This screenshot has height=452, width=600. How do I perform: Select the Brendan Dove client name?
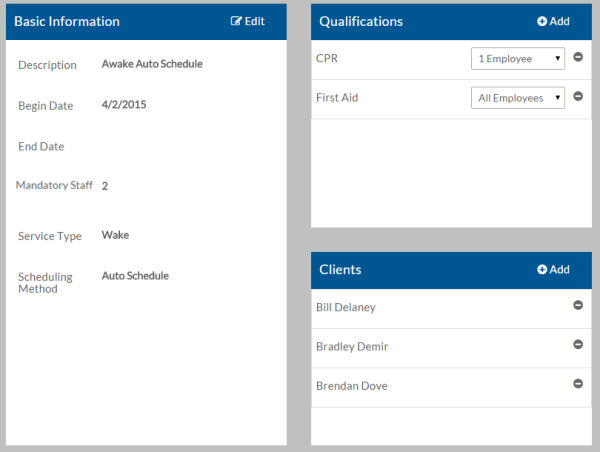point(351,386)
